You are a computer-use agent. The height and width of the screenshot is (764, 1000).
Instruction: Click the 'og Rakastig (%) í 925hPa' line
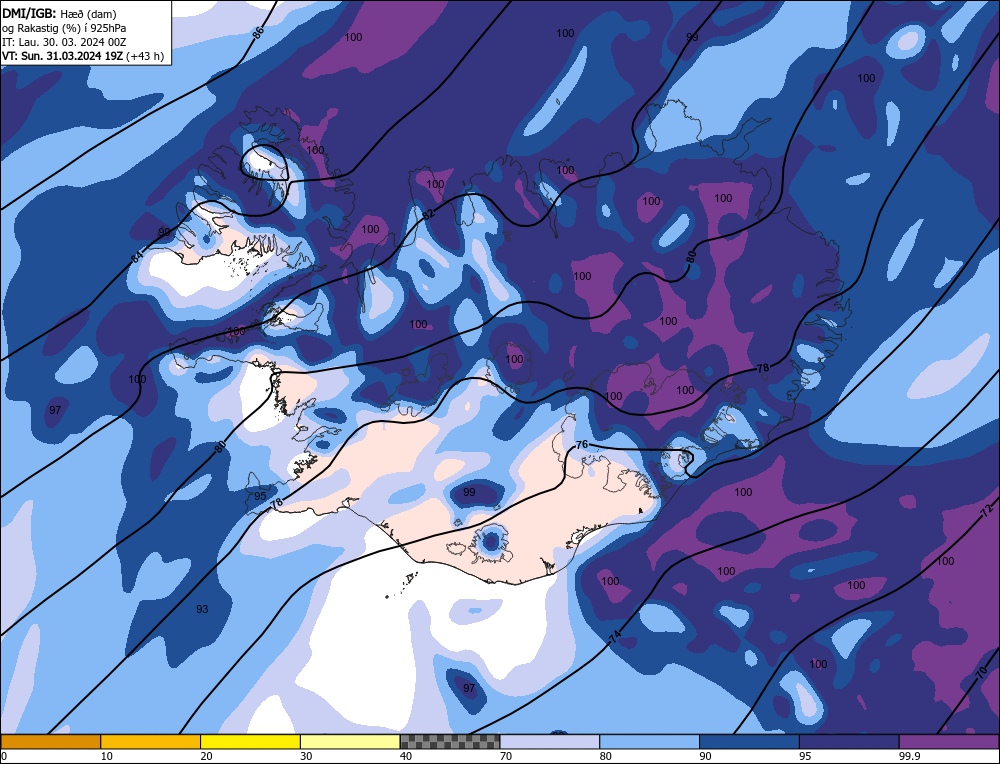[x=64, y=28]
